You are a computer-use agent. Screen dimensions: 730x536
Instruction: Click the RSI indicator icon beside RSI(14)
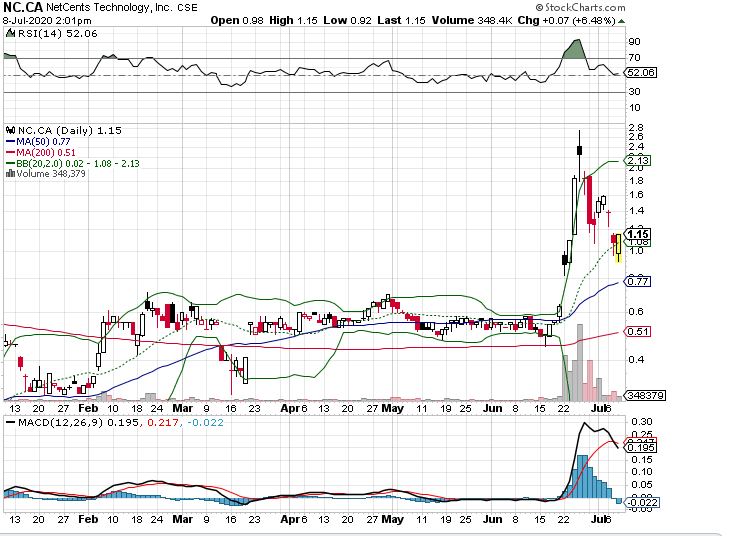pos(10,34)
